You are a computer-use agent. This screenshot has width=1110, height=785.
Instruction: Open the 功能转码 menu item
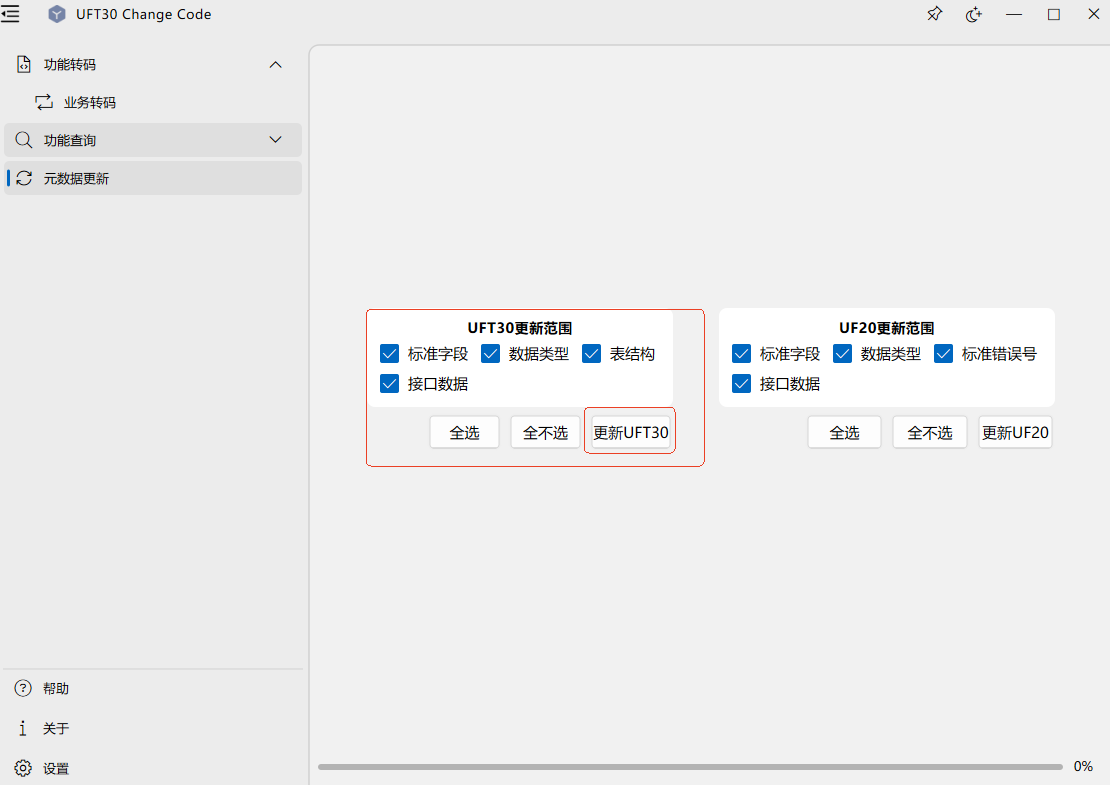pyautogui.click(x=153, y=64)
